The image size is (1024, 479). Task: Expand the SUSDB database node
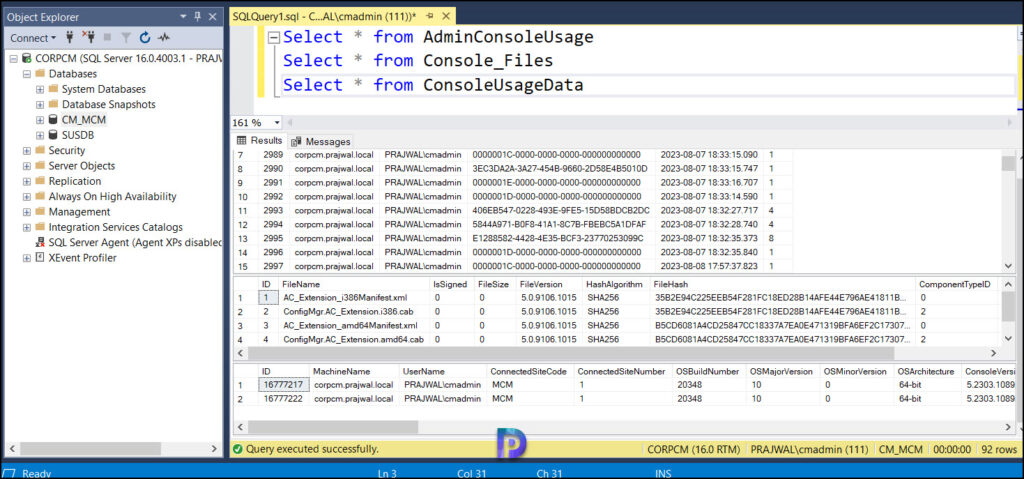coord(40,135)
